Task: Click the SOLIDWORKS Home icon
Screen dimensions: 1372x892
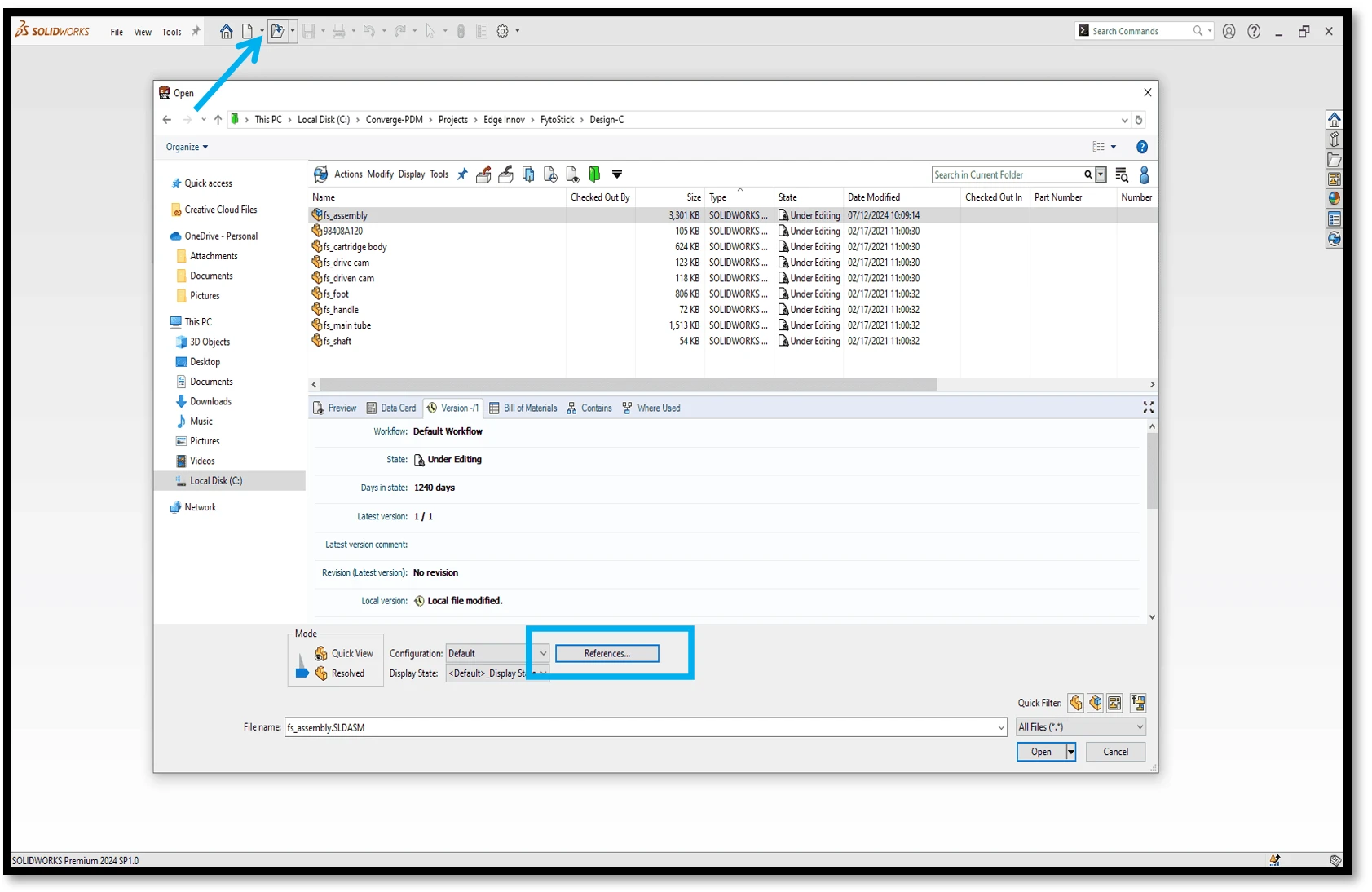Action: [x=226, y=32]
